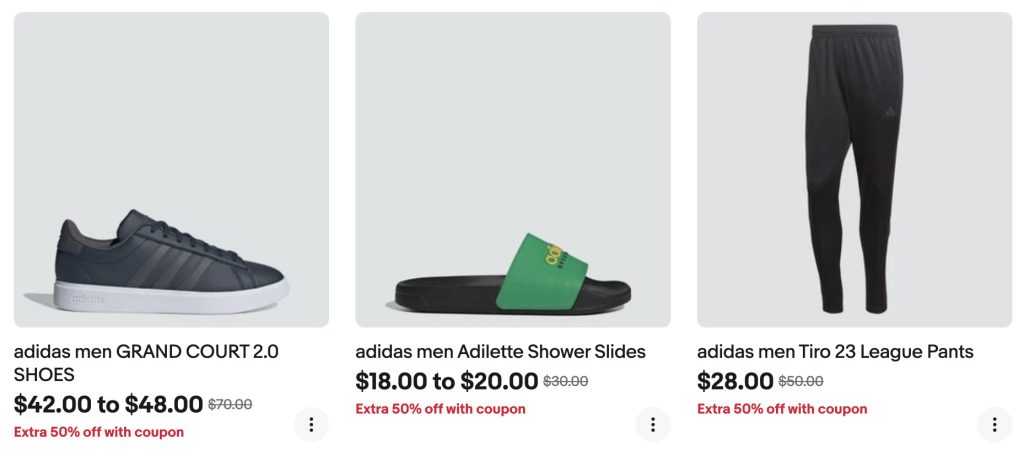Image resolution: width=1024 pixels, height=461 pixels.
Task: Click the crossed-out $50.00 original price
Action: (801, 381)
